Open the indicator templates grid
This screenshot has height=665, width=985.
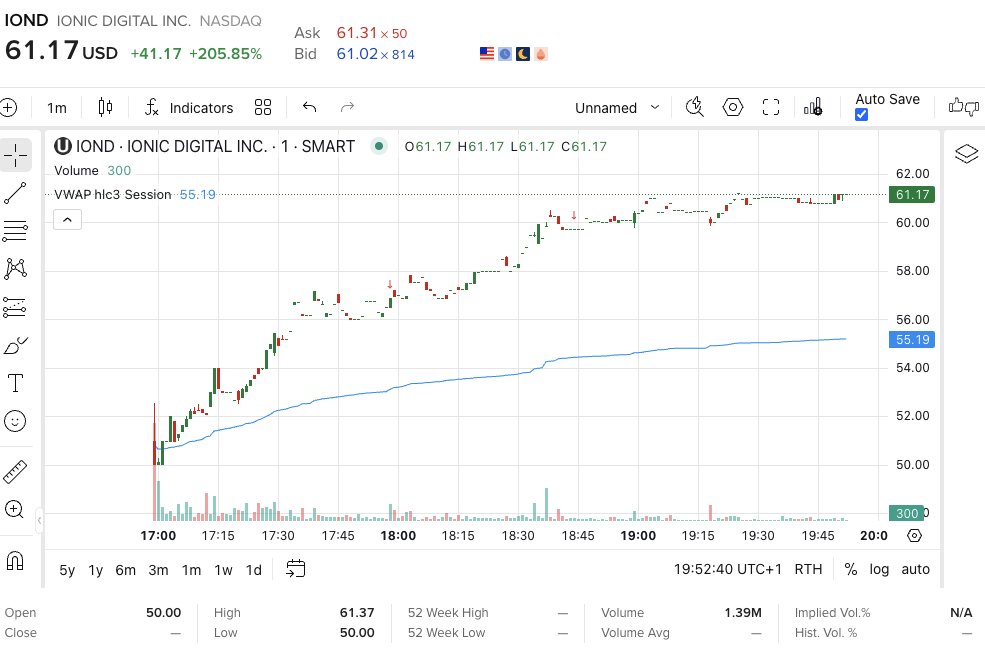pyautogui.click(x=263, y=107)
